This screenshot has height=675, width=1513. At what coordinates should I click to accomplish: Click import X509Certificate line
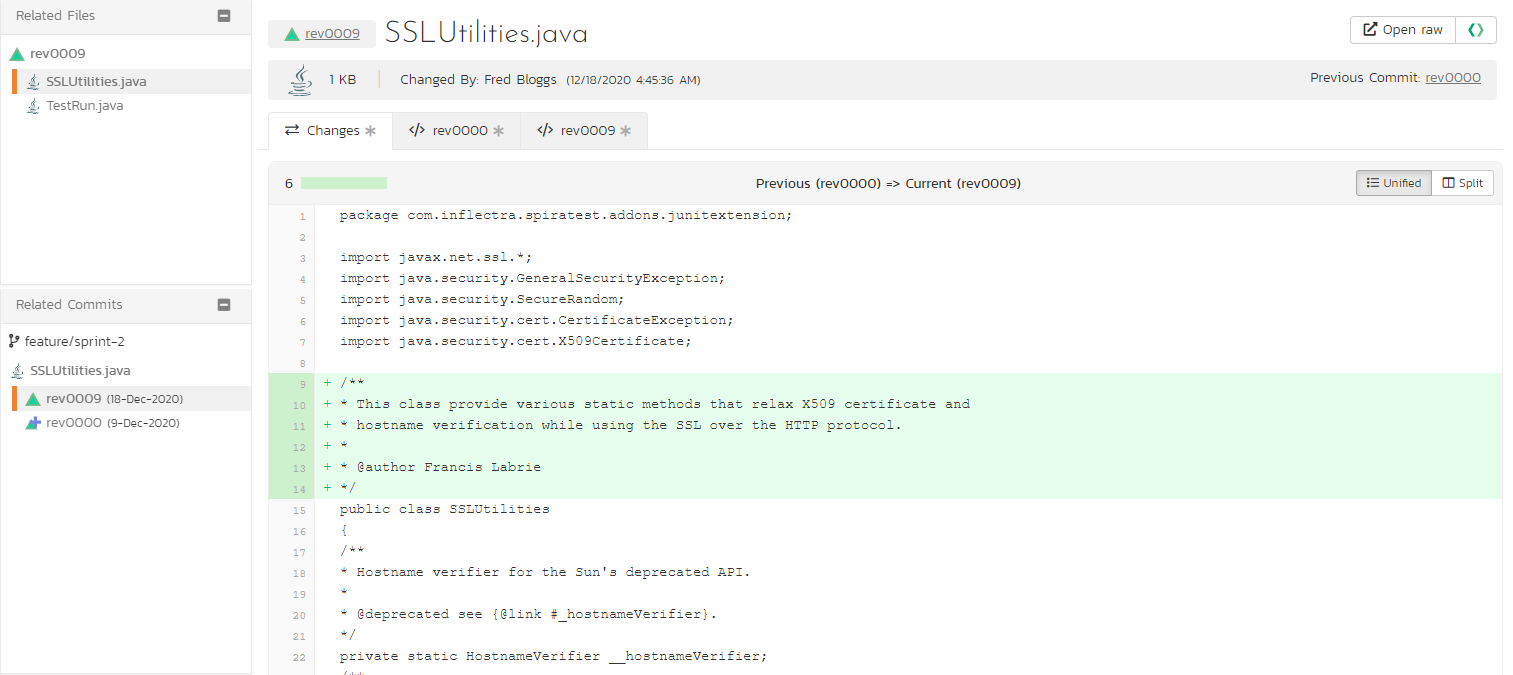click(515, 341)
